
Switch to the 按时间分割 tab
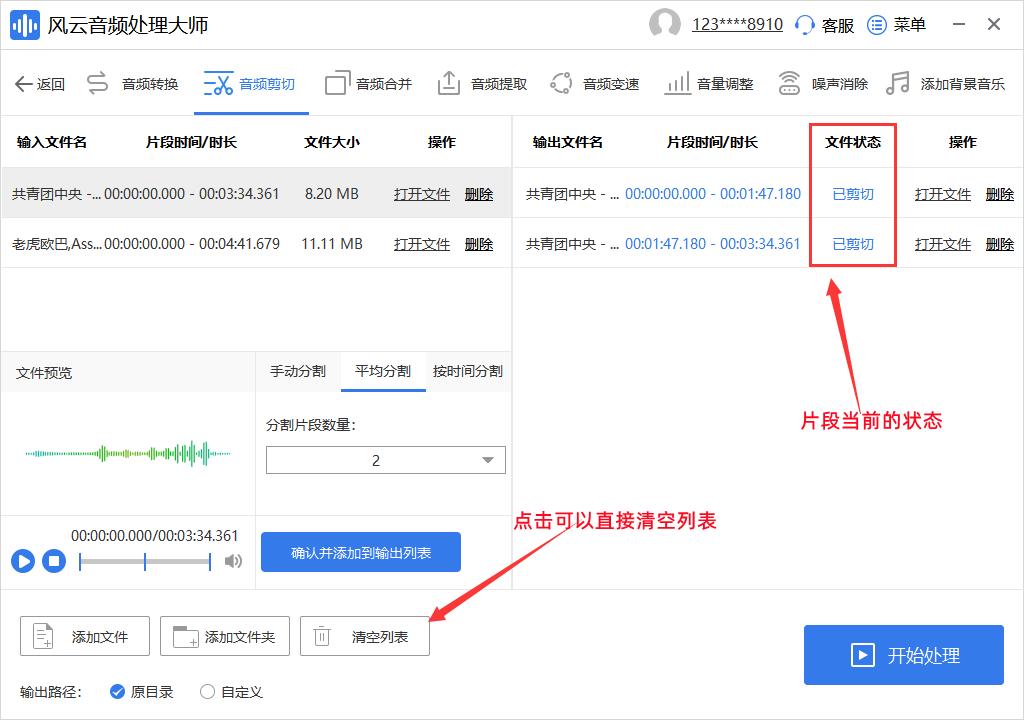pos(466,369)
